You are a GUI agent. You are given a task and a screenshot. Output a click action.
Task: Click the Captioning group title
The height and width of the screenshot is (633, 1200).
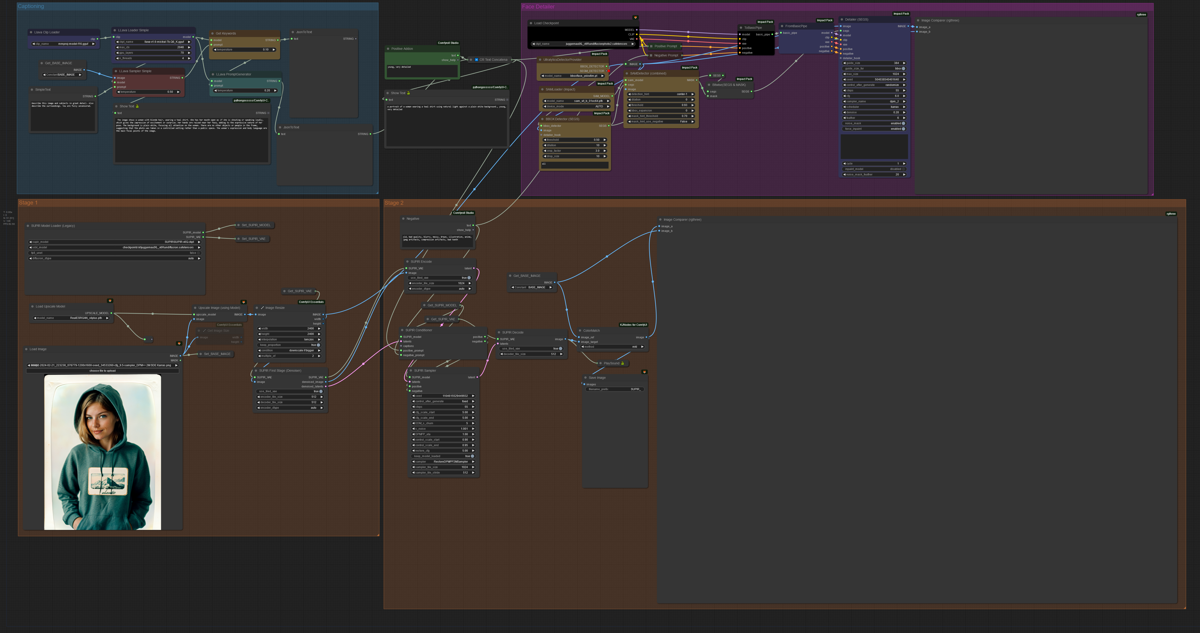pos(30,6)
